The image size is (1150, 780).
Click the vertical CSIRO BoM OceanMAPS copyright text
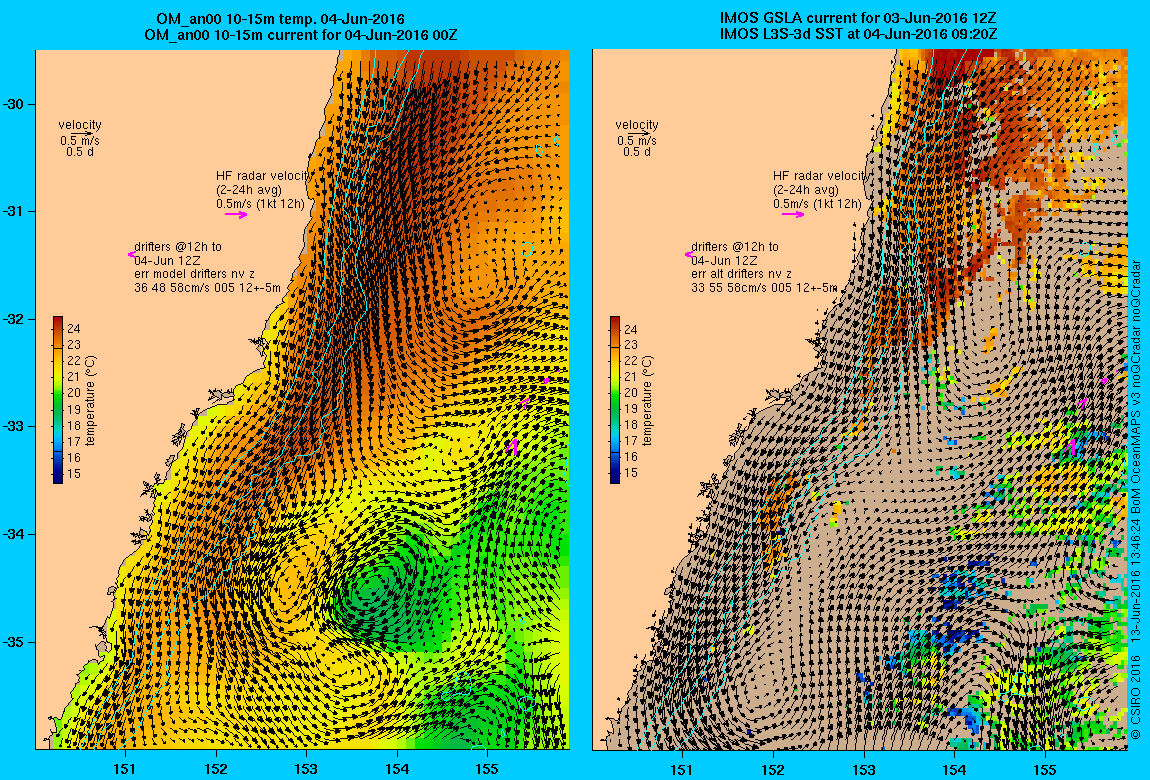(1136, 499)
